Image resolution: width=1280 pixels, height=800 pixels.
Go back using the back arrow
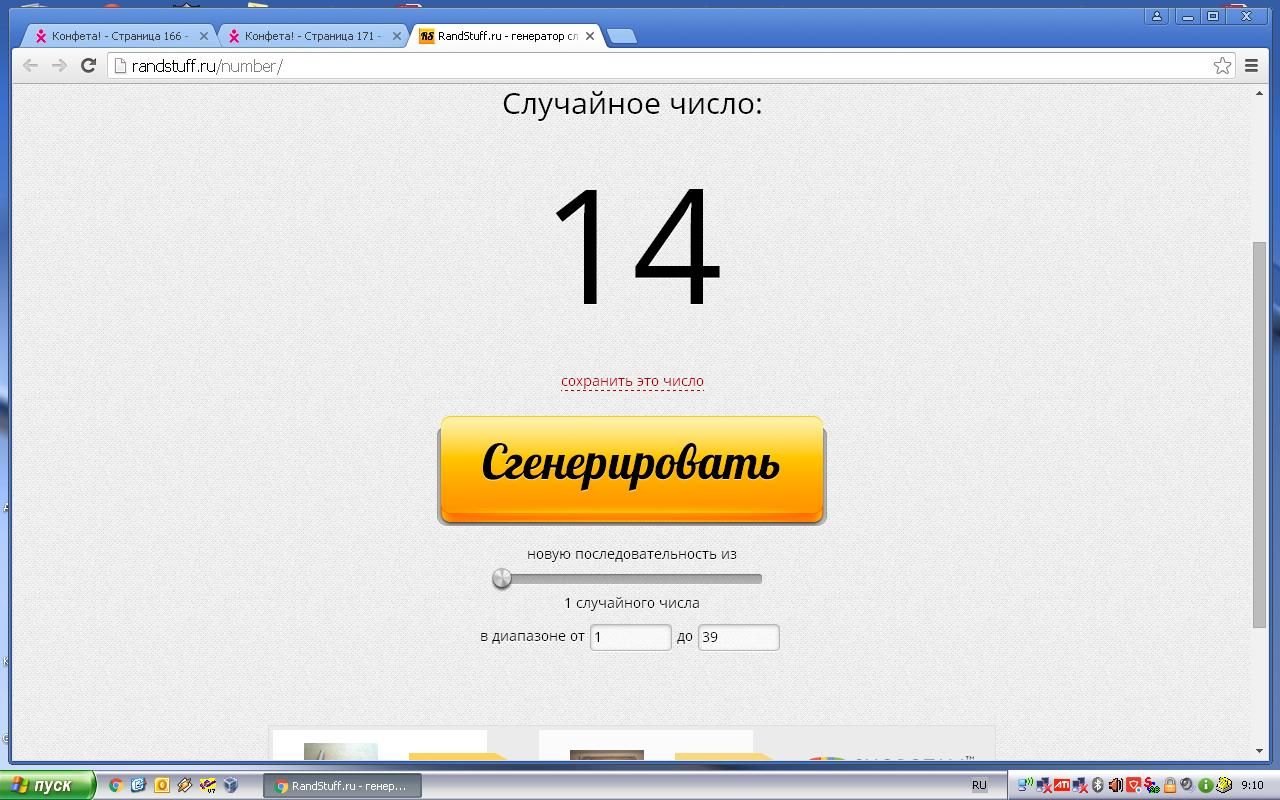30,66
